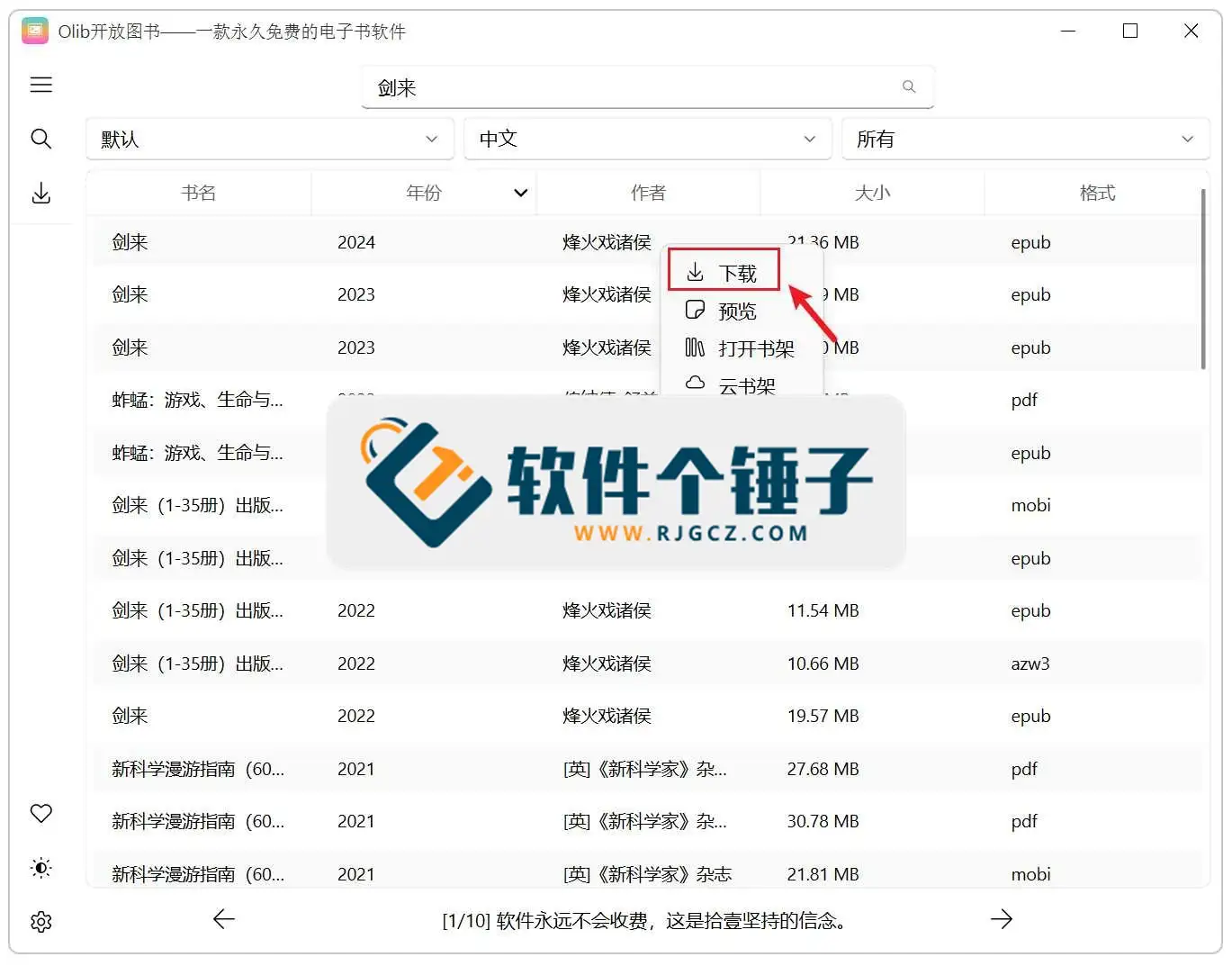
Task: Click the magnifier icon in the search box
Action: tap(909, 86)
